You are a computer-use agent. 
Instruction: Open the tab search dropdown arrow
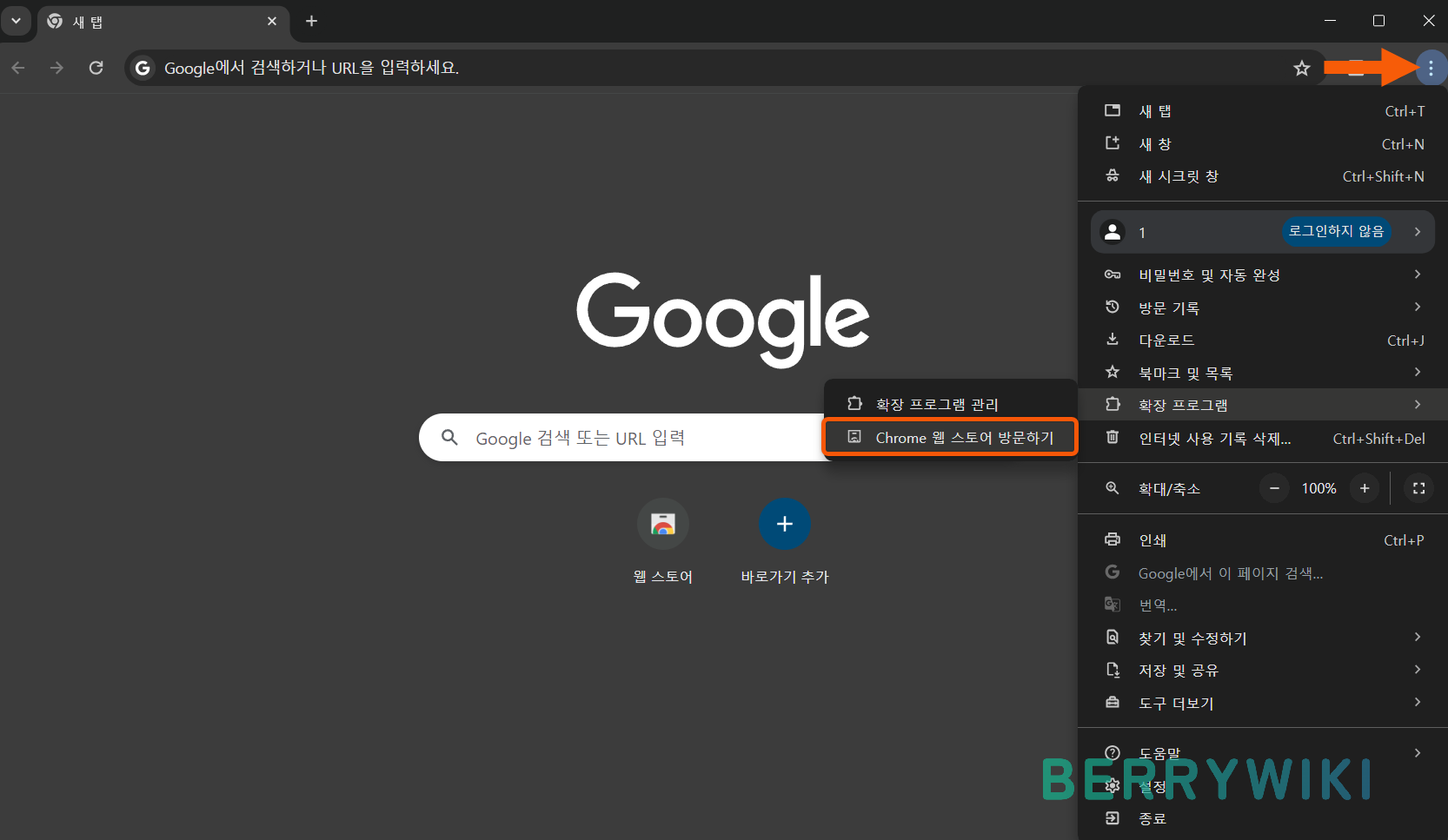pos(16,21)
